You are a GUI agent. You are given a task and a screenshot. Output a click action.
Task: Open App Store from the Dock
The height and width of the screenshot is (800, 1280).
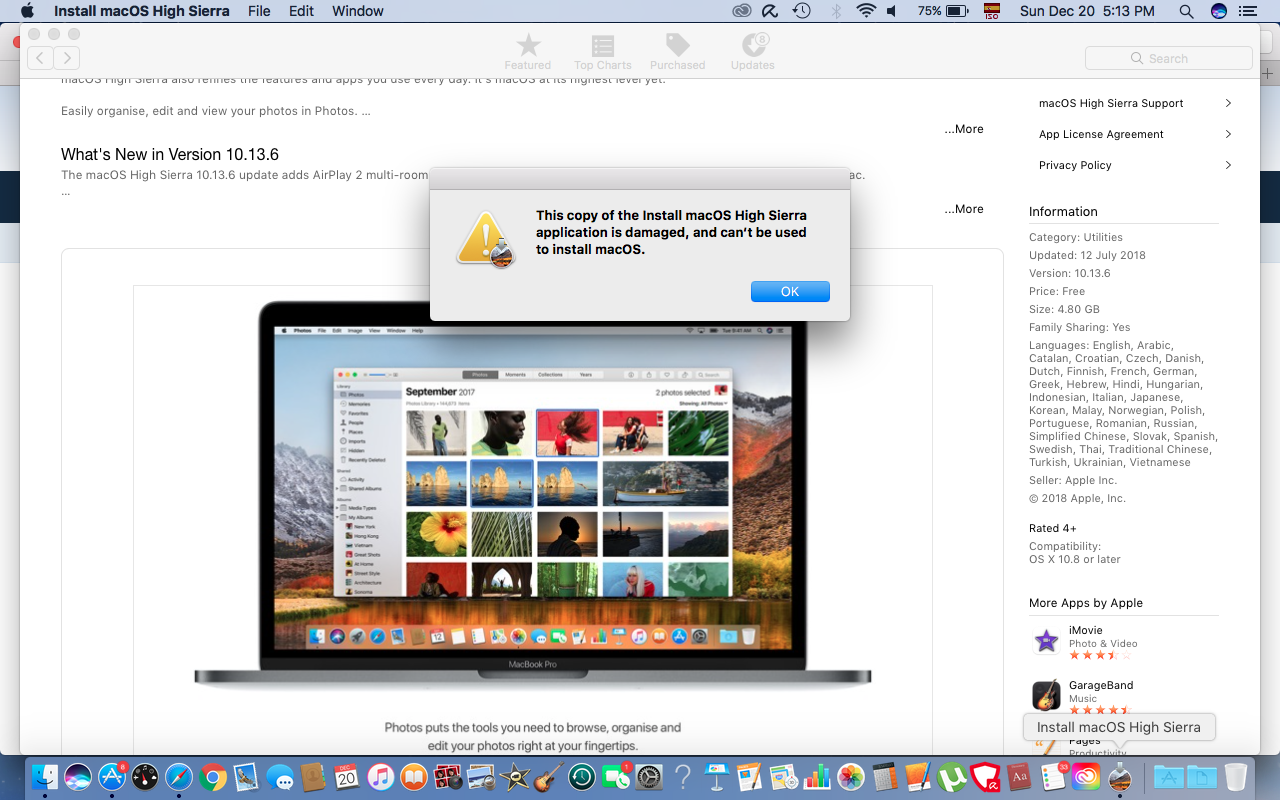coord(112,777)
